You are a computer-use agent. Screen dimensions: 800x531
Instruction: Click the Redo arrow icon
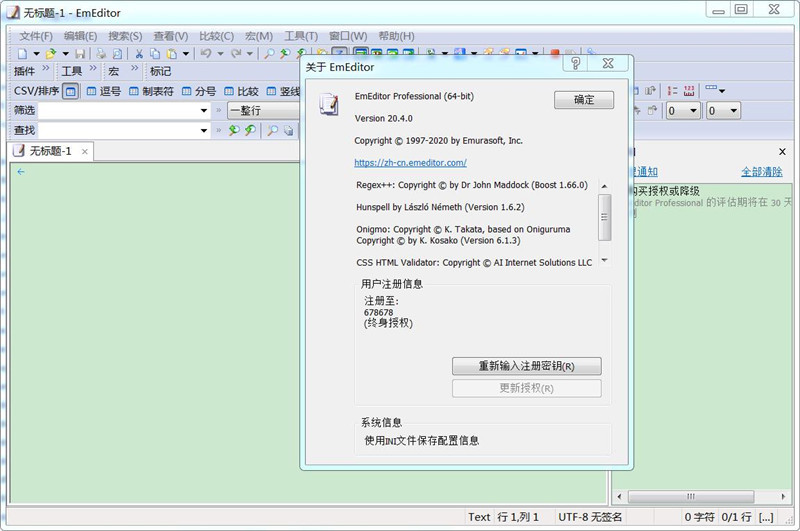pos(236,53)
